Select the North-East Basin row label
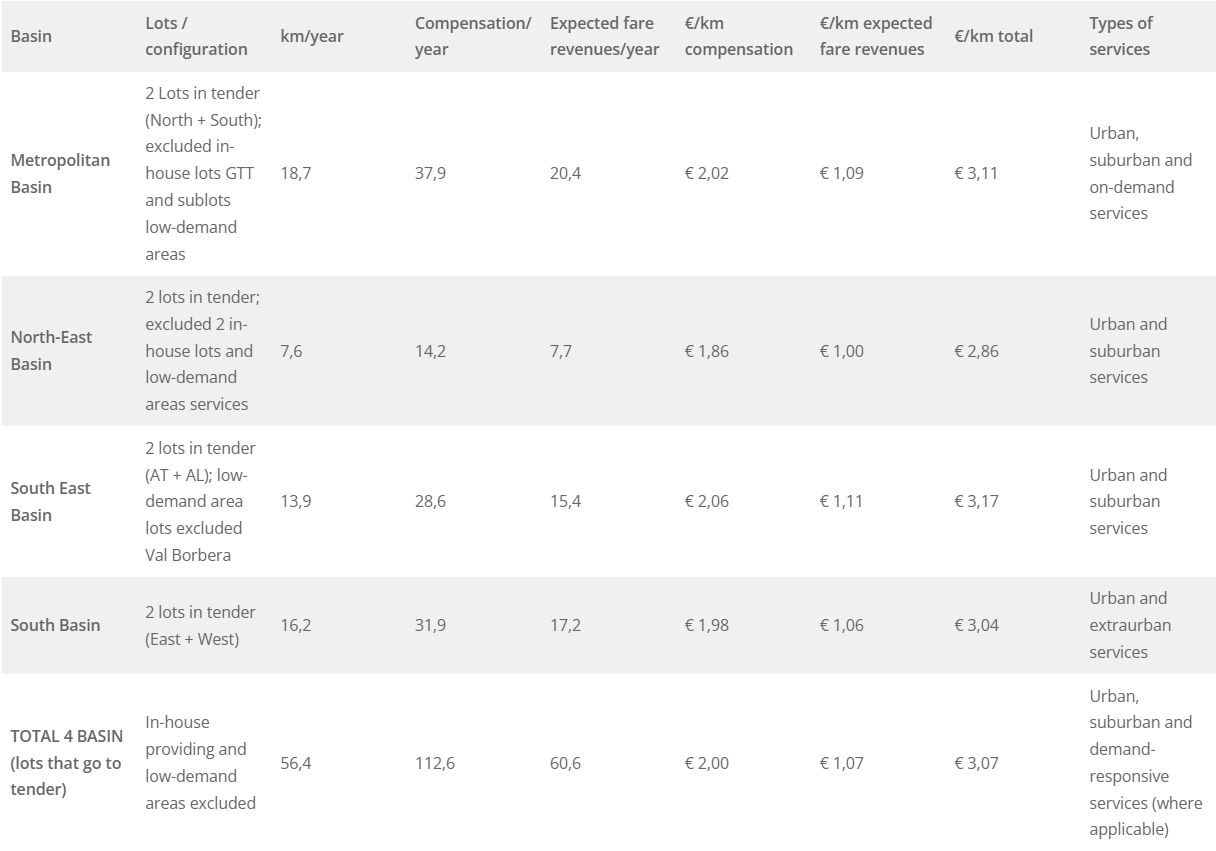This screenshot has width=1216, height=851. (x=51, y=351)
